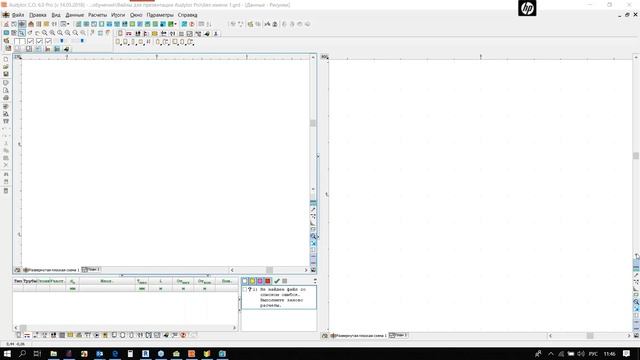This screenshot has width=640, height=360.
Task: Select the magnifier zoom tool beside the right pane
Action: 636,302
